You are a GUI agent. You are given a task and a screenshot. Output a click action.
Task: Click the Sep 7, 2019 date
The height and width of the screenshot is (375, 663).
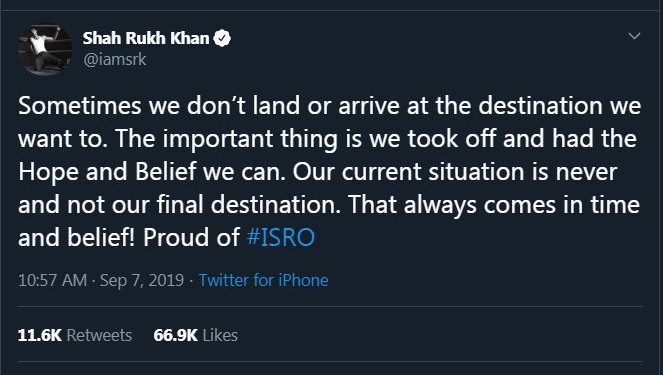point(142,280)
